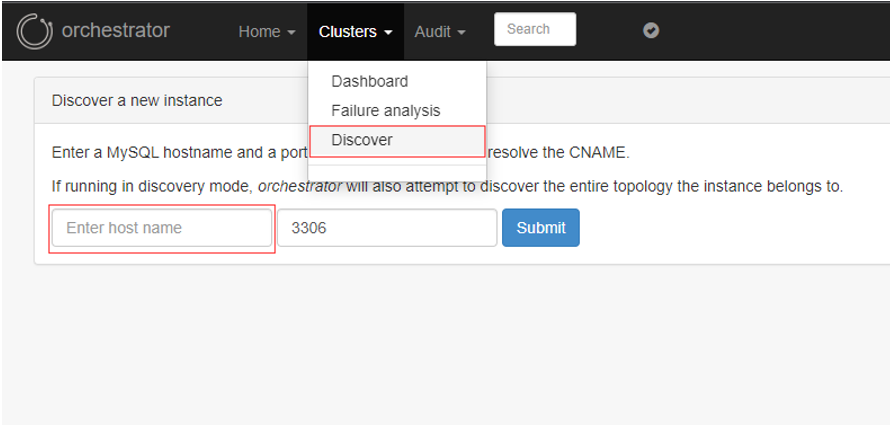Open the Home menu
The width and height of the screenshot is (890, 425).
pos(267,32)
